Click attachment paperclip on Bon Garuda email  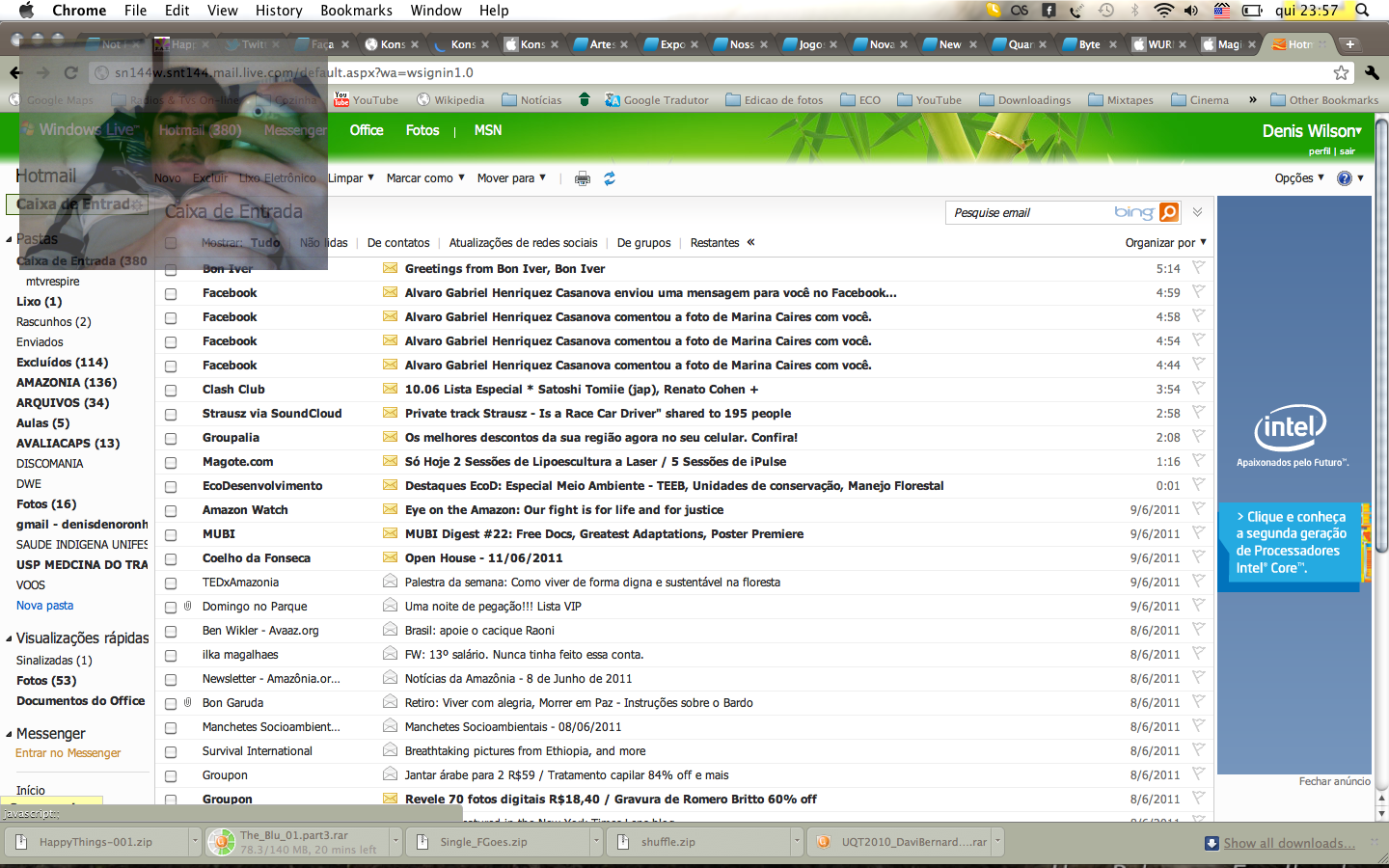pos(188,703)
